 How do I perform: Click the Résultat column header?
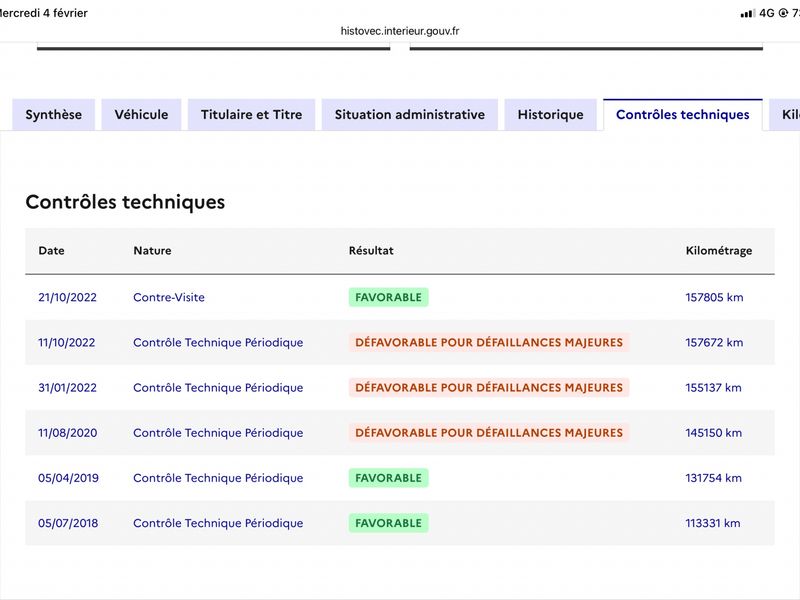(x=371, y=251)
